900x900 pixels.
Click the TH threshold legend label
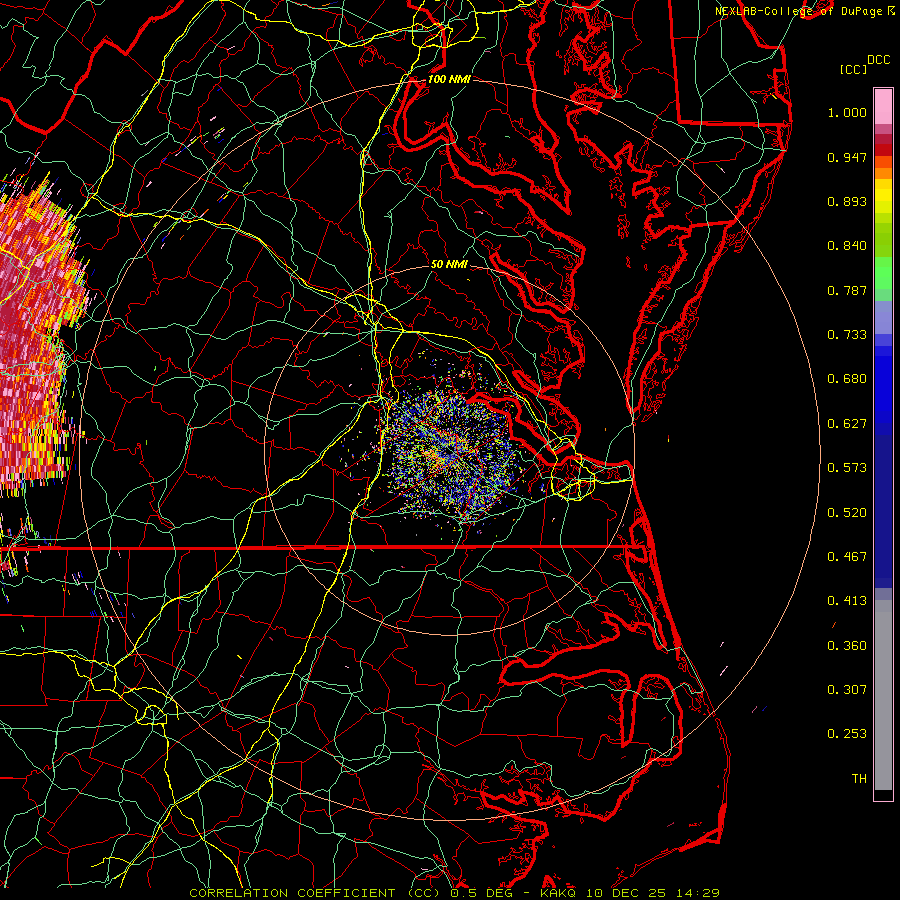tap(859, 779)
